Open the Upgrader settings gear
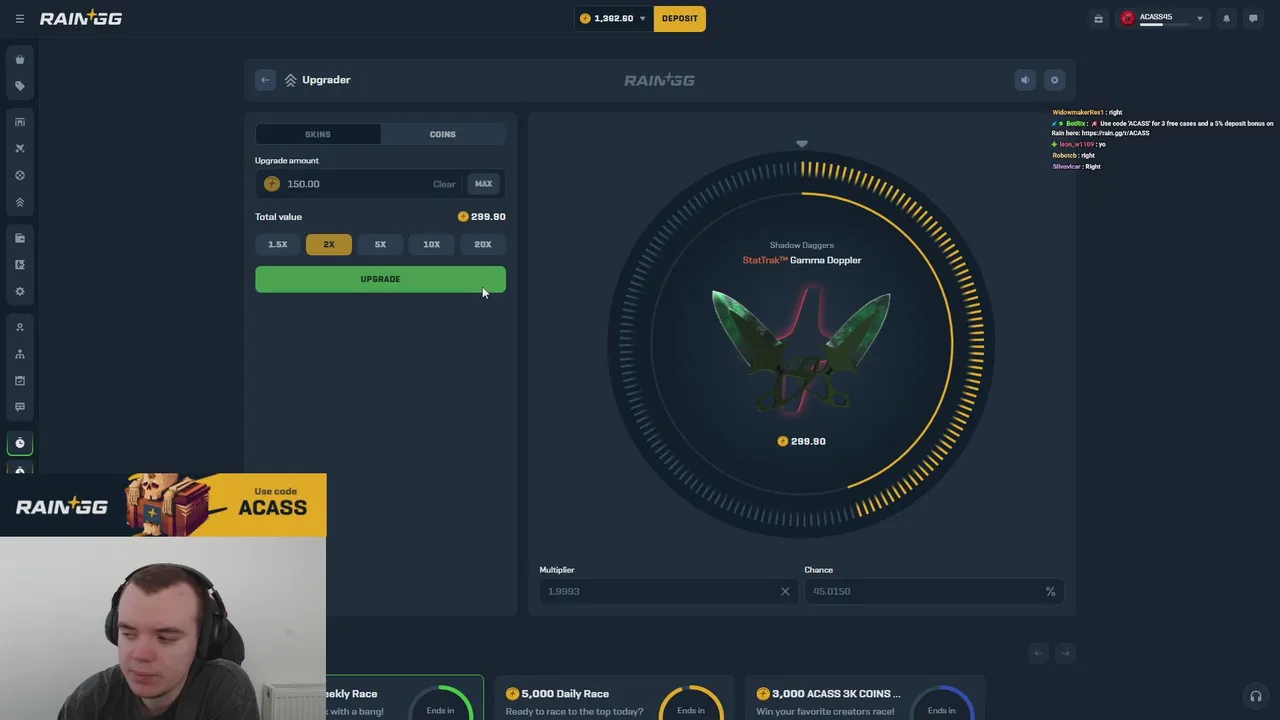 click(x=1054, y=80)
